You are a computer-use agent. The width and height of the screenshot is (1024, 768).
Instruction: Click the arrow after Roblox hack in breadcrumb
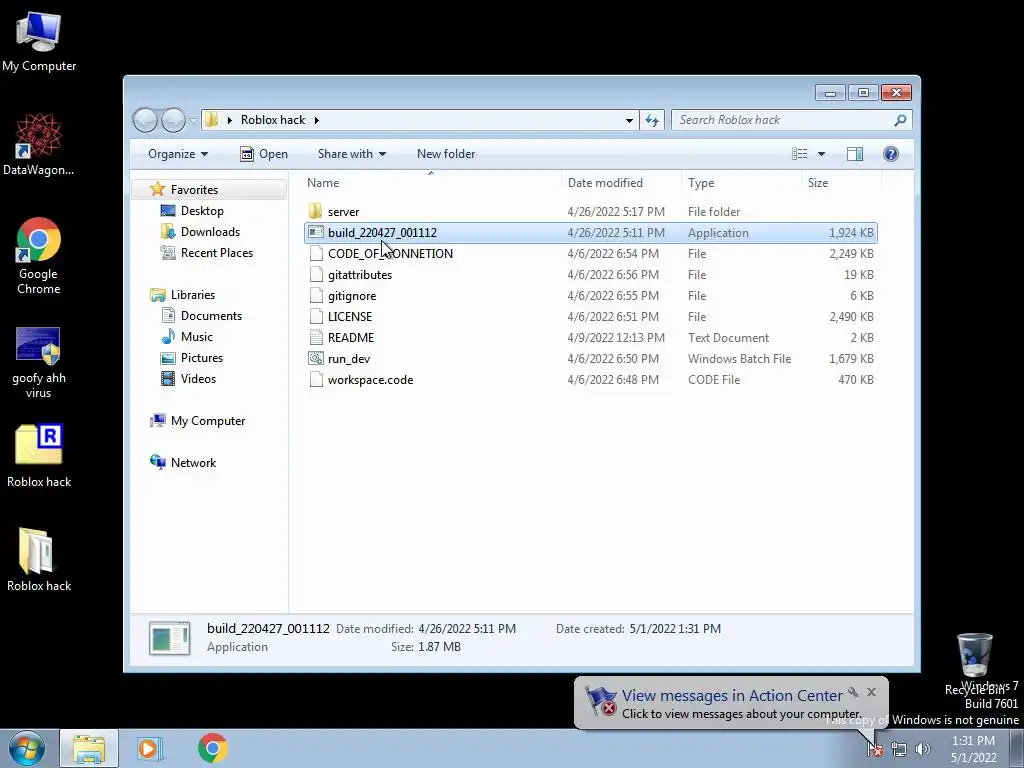click(x=317, y=120)
